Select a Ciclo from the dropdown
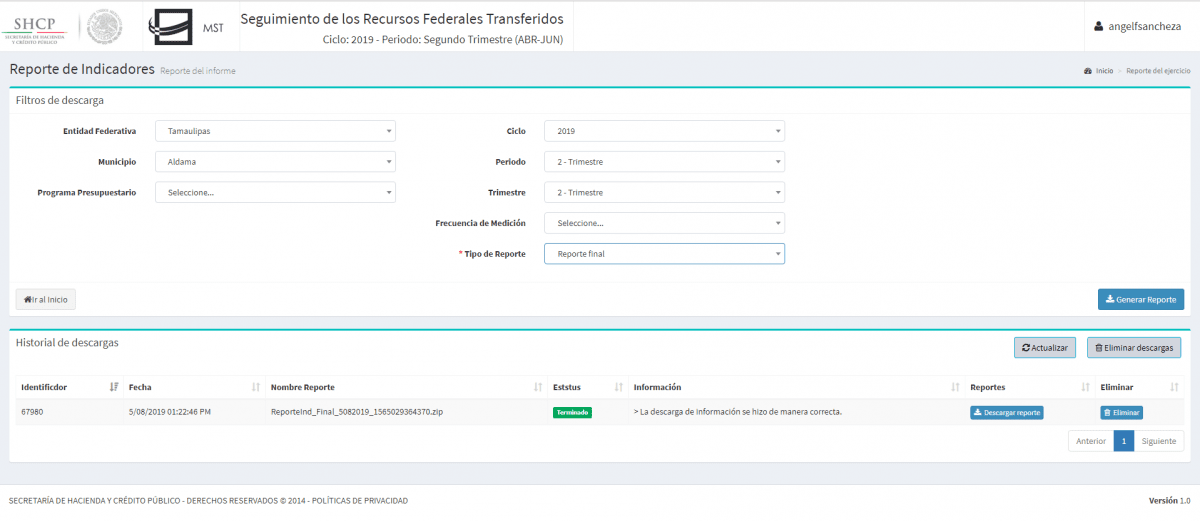This screenshot has width=1200, height=521. point(664,131)
